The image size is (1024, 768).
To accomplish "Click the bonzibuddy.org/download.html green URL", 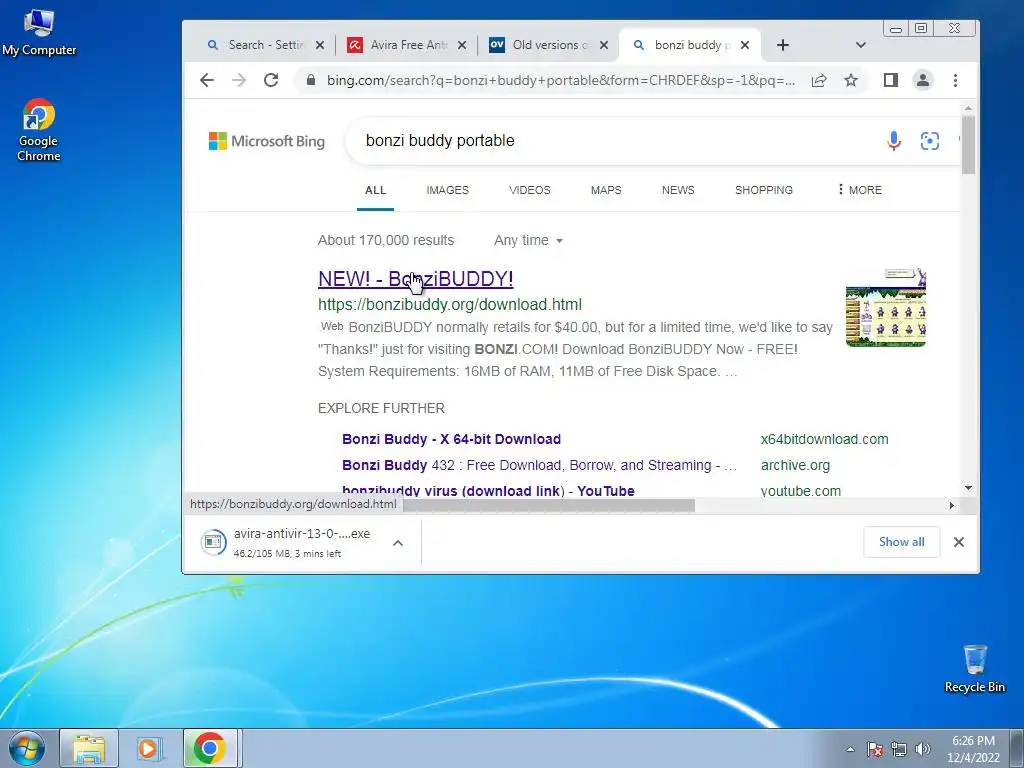I will (450, 304).
